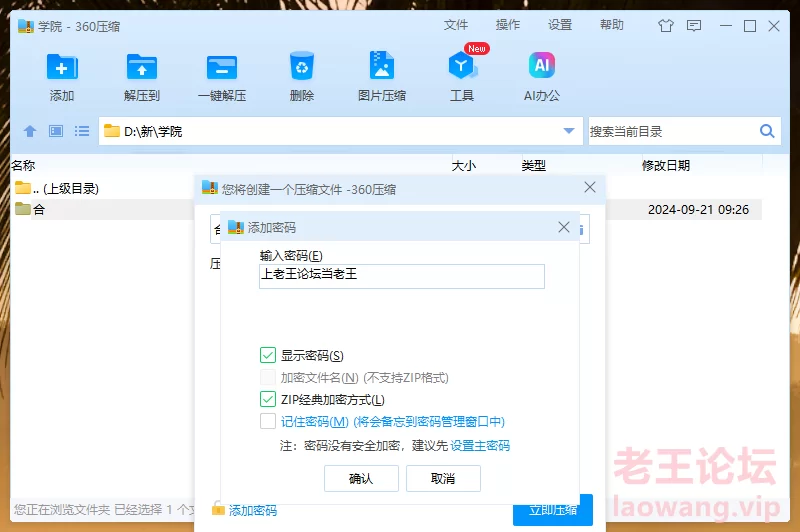
Task: Follow the 设置主密码 link
Action: pyautogui.click(x=480, y=446)
